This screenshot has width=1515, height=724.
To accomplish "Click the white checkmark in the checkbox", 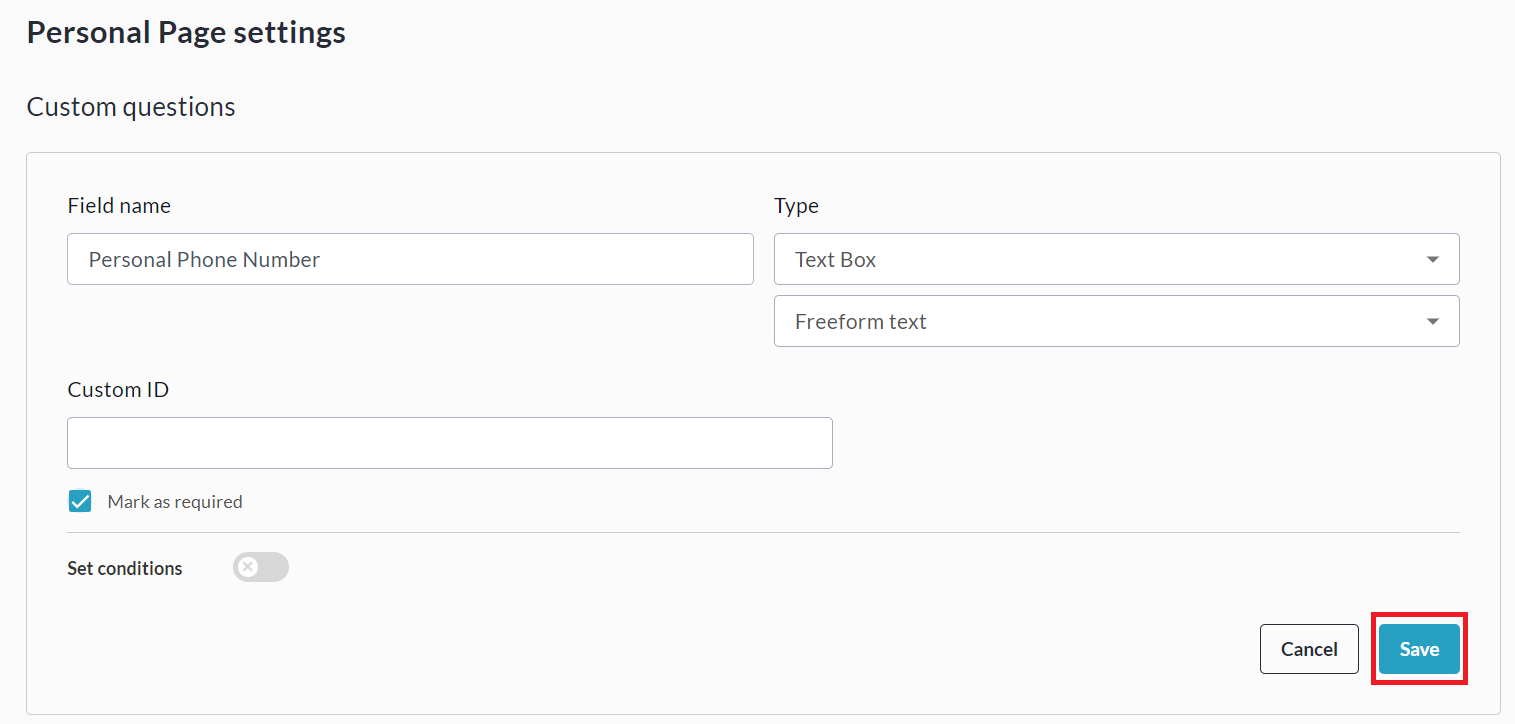I will click(x=80, y=501).
